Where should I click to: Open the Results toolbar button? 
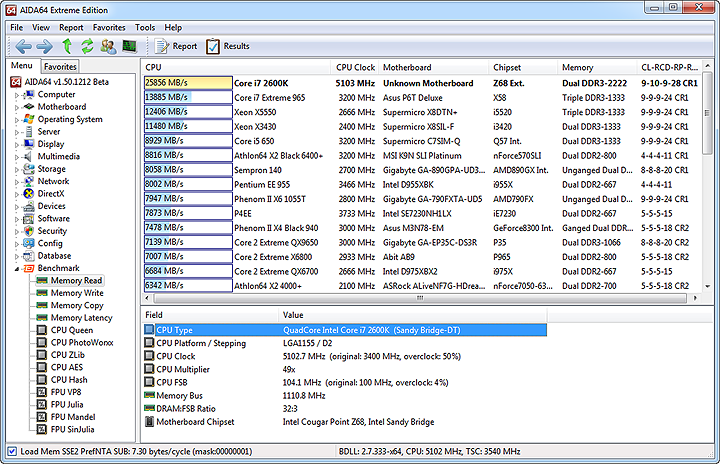(x=228, y=46)
